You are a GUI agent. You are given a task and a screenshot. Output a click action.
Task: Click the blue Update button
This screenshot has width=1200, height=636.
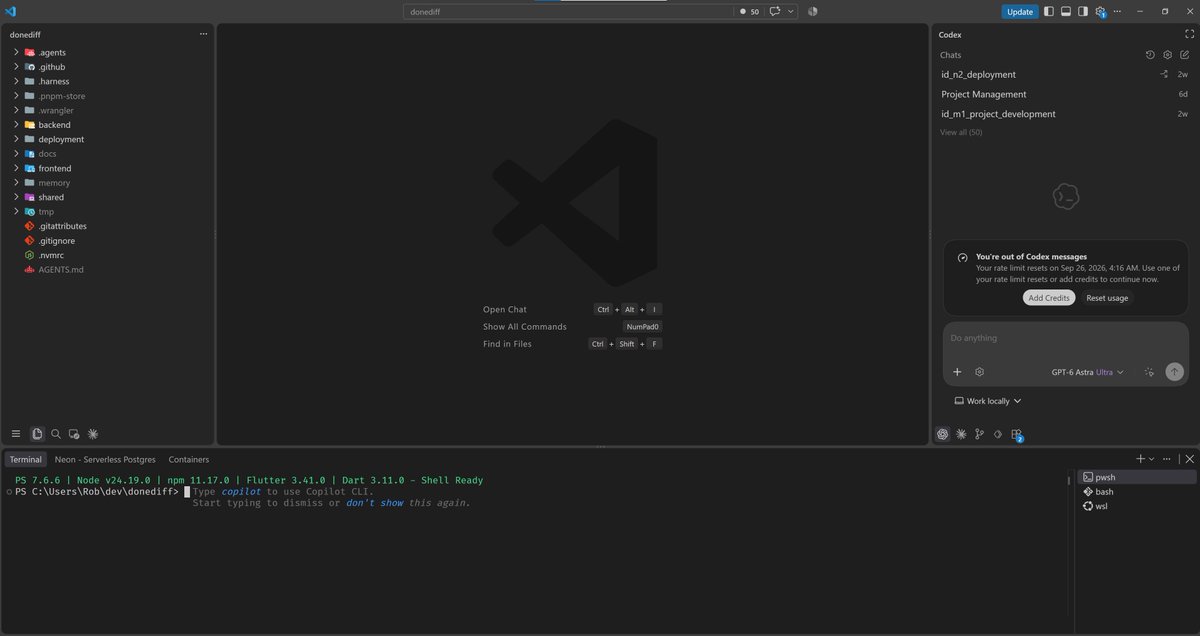tap(1020, 12)
